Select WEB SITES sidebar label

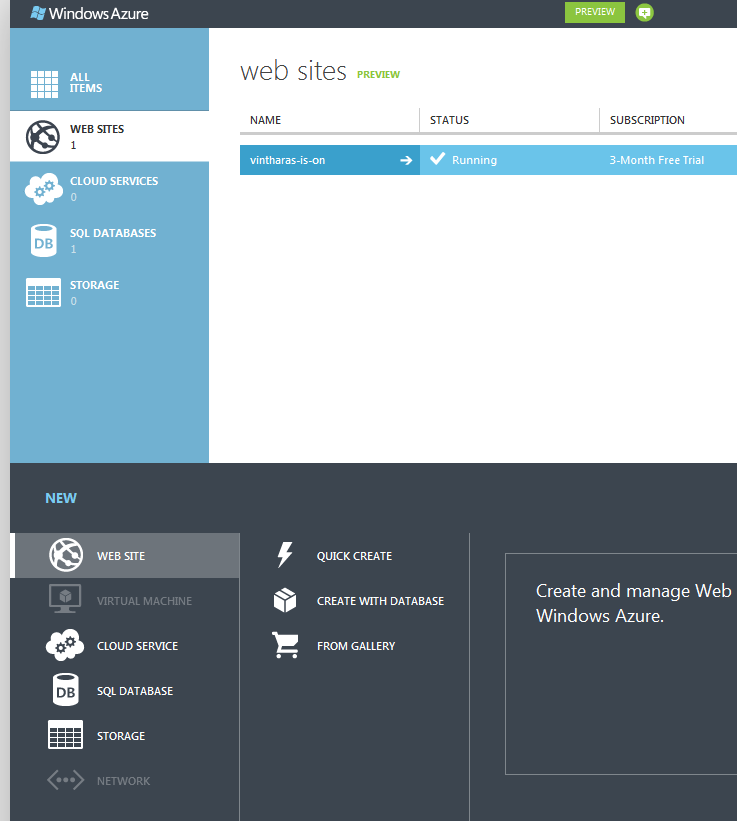(x=97, y=129)
